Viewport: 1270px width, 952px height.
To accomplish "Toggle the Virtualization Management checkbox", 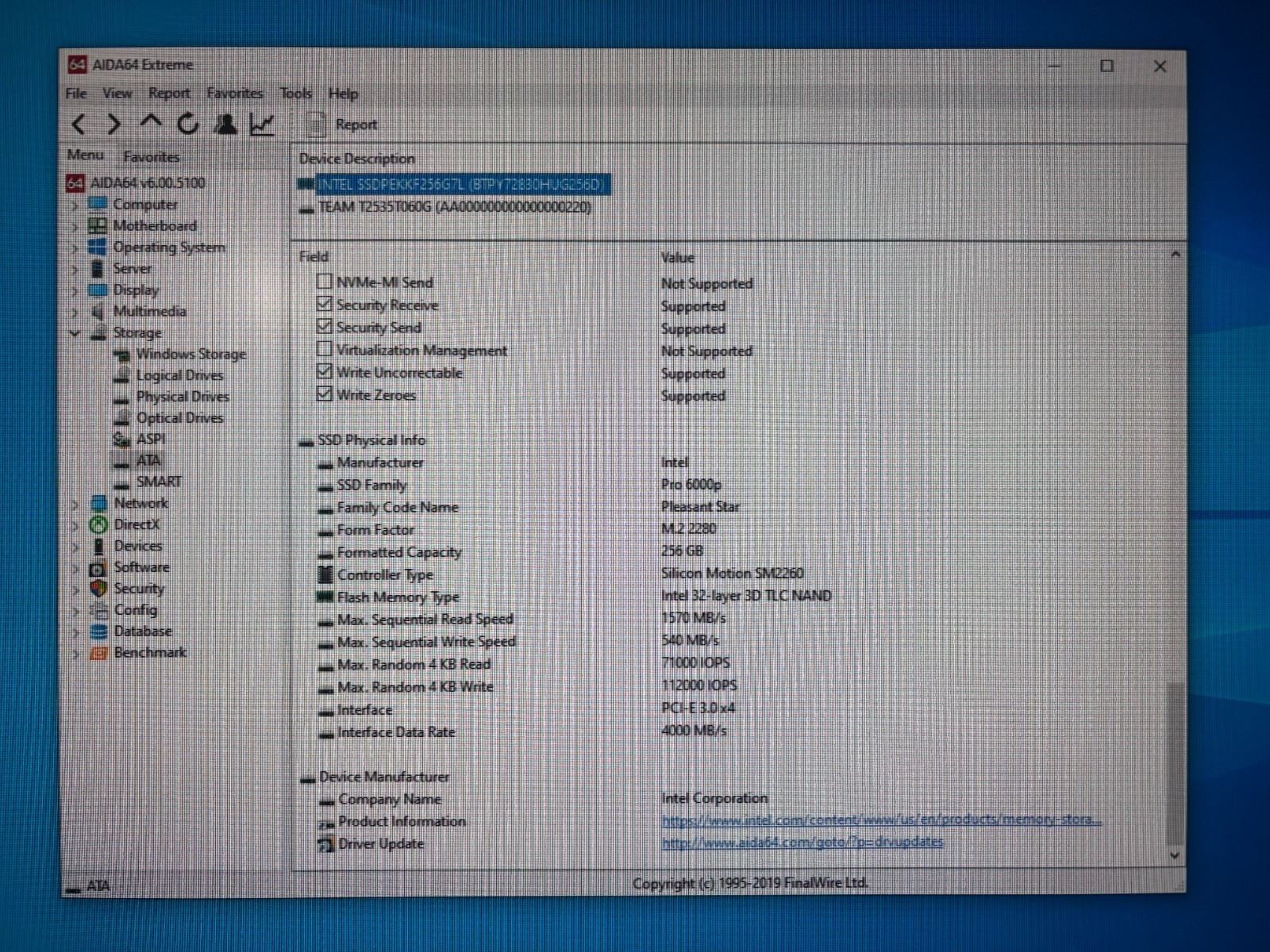I will coord(324,349).
